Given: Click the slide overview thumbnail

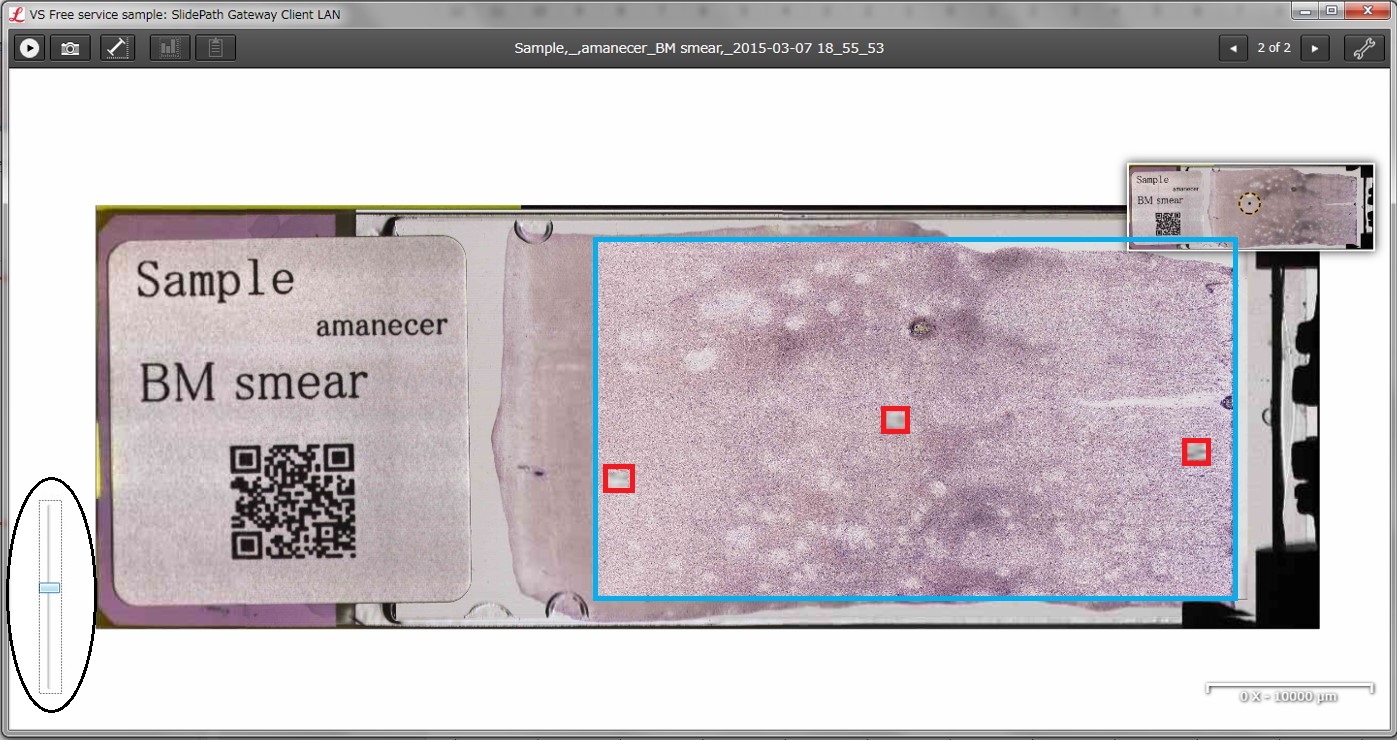Looking at the screenshot, I should 1250,206.
